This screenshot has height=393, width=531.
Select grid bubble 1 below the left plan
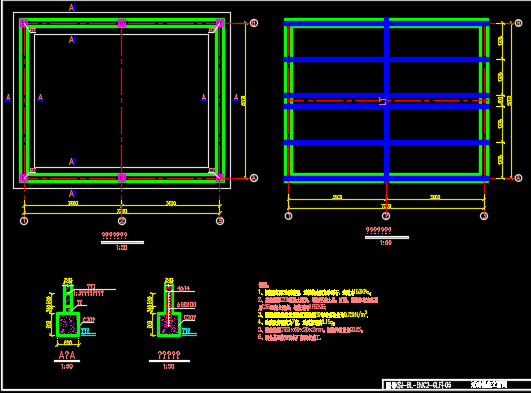[24, 221]
